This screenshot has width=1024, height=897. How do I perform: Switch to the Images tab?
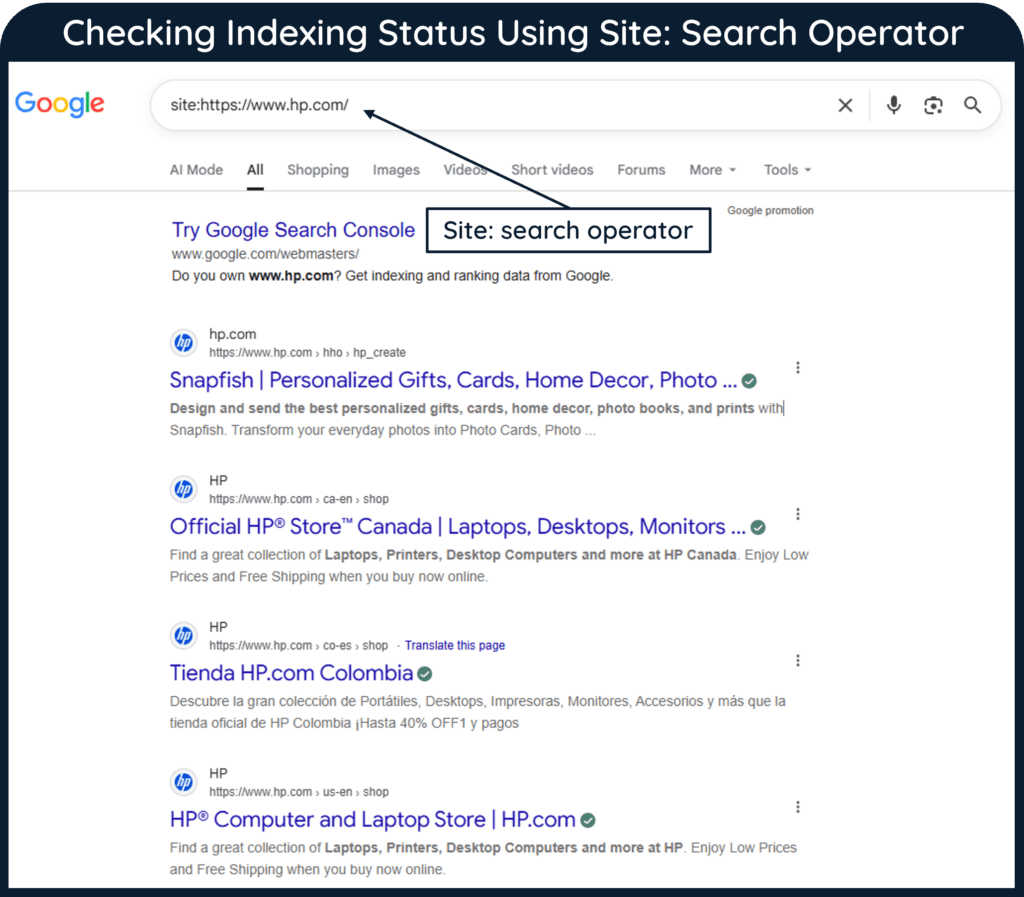tap(396, 170)
